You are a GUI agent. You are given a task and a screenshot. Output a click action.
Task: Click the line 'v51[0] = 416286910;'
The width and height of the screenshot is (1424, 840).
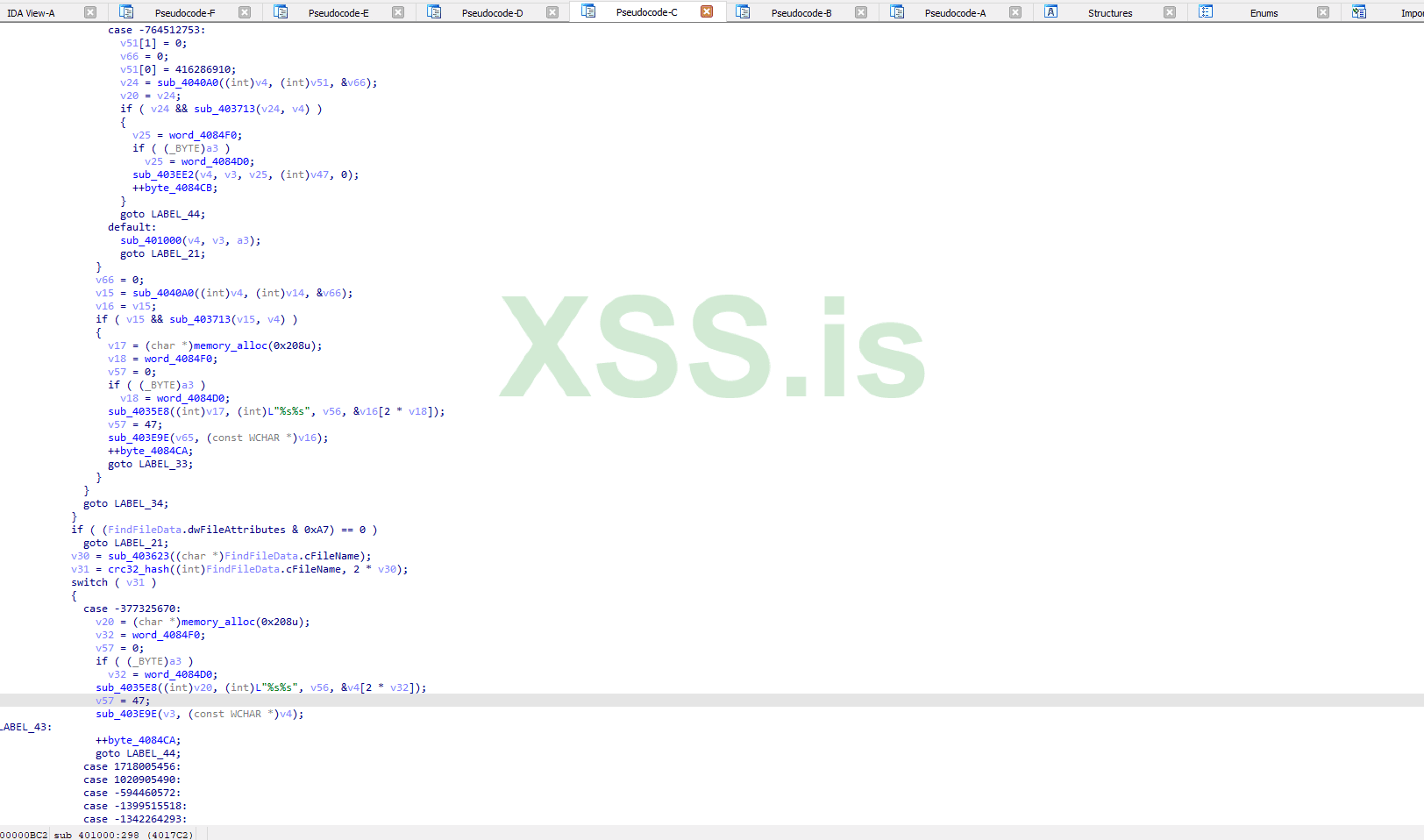(x=178, y=69)
